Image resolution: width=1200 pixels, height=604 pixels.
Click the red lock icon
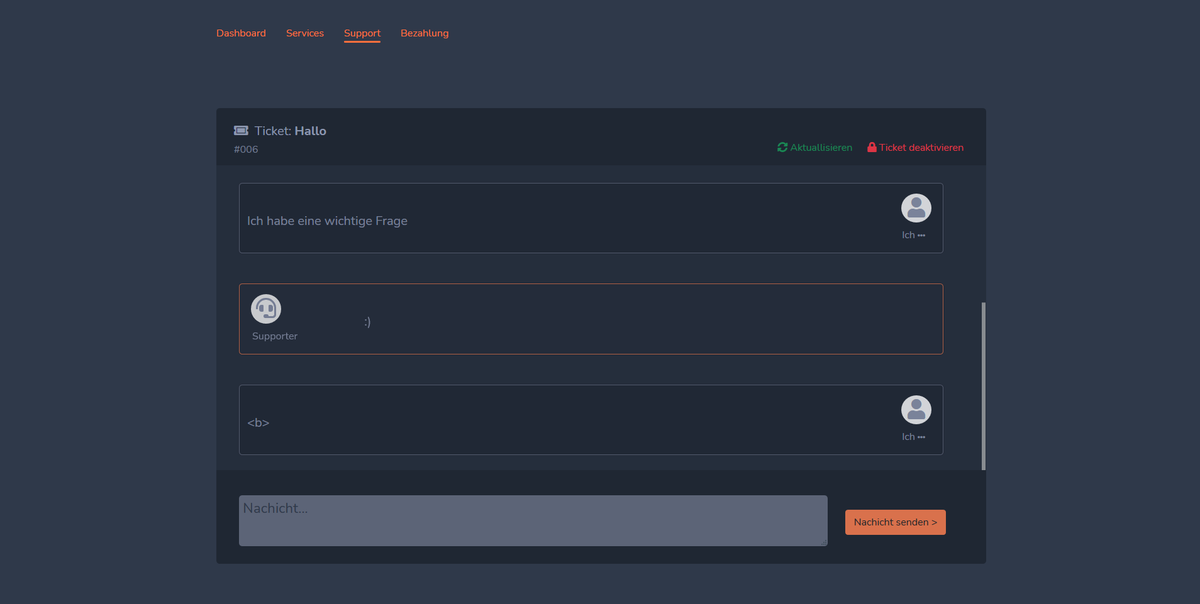tap(872, 147)
